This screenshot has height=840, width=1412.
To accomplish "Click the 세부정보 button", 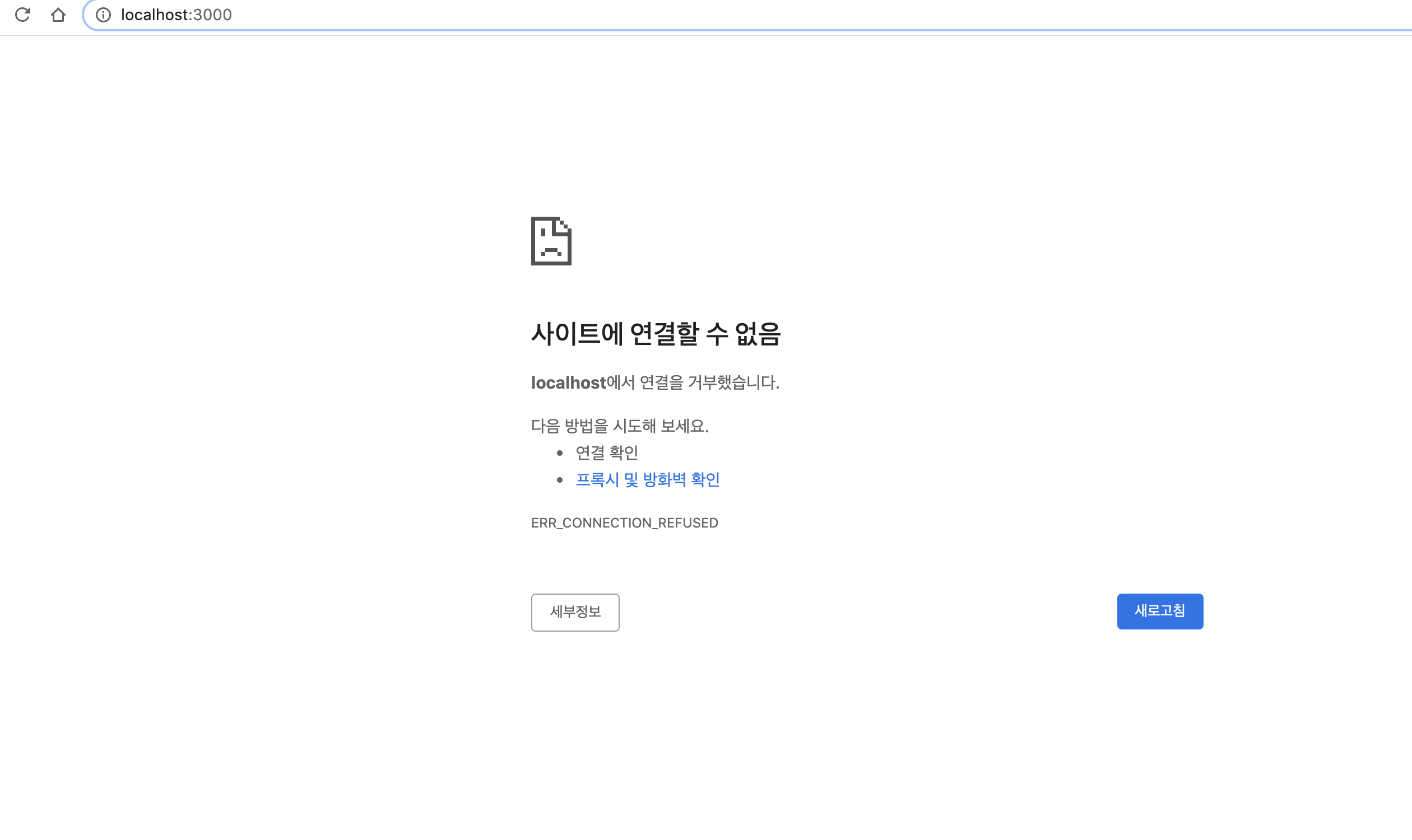I will tap(575, 612).
